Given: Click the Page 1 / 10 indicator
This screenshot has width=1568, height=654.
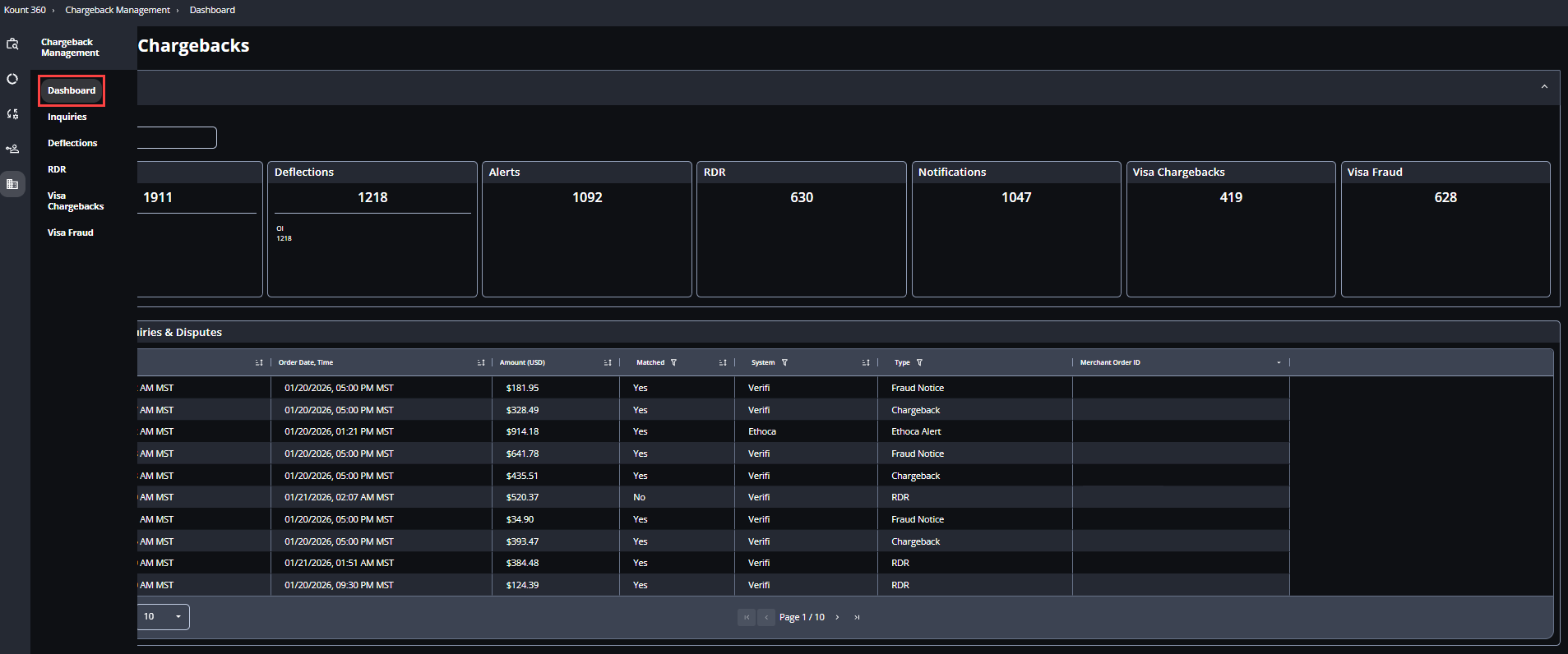Looking at the screenshot, I should (802, 617).
